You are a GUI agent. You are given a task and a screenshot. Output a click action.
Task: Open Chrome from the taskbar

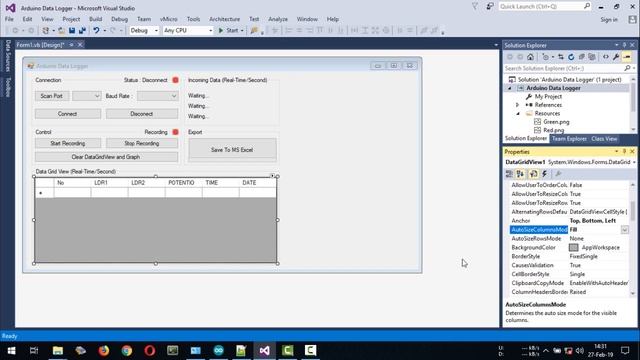[127, 350]
